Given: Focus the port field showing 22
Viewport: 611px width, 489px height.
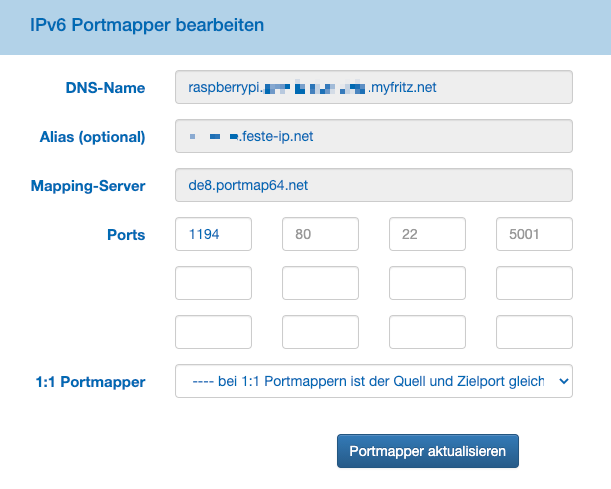Looking at the screenshot, I should [427, 235].
